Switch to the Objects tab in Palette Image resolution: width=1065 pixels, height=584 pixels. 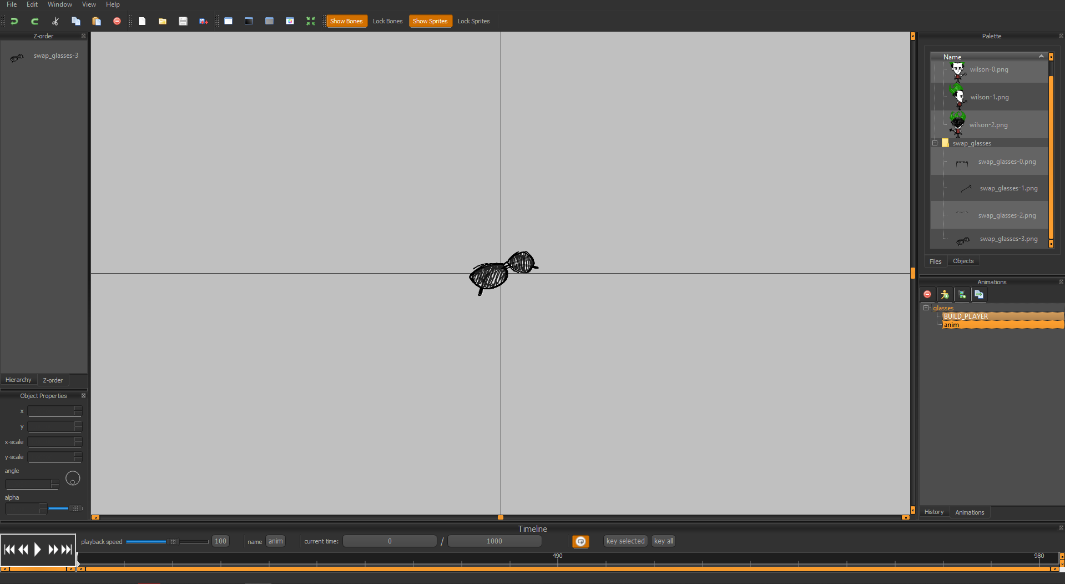[963, 261]
